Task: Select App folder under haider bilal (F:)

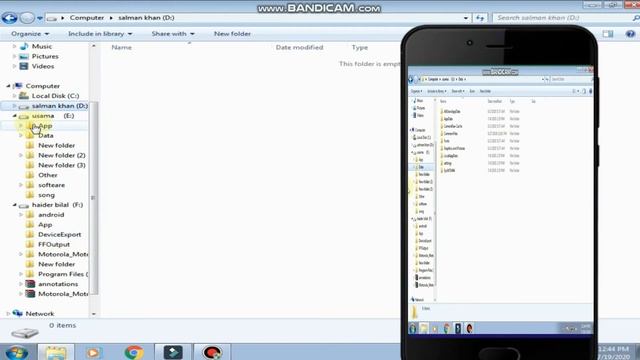Action: point(45,225)
